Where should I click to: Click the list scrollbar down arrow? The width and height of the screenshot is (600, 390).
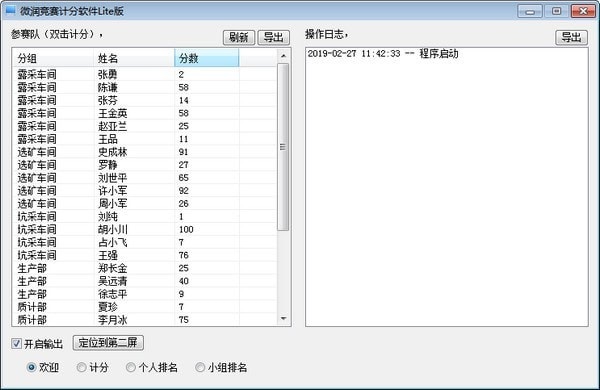click(x=283, y=318)
